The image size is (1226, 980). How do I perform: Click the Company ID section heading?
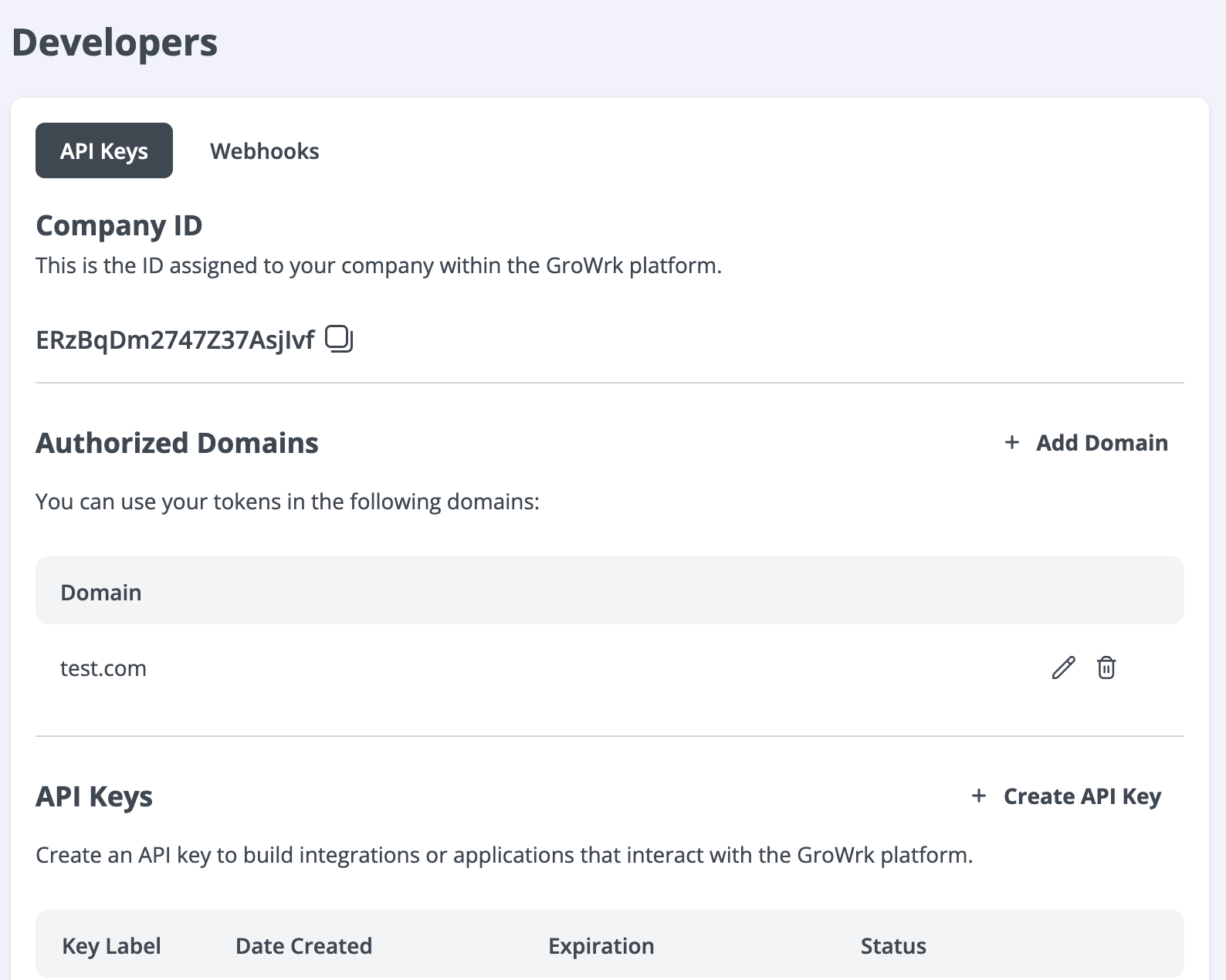coord(119,225)
